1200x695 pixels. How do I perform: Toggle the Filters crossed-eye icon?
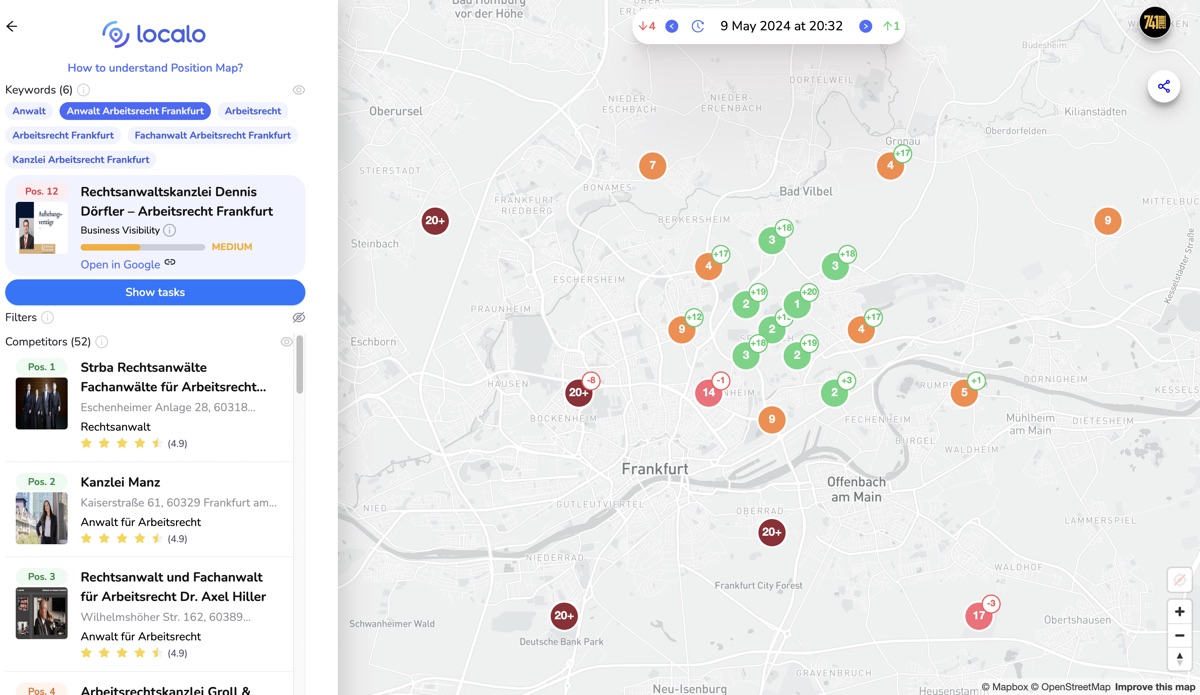tap(298, 317)
